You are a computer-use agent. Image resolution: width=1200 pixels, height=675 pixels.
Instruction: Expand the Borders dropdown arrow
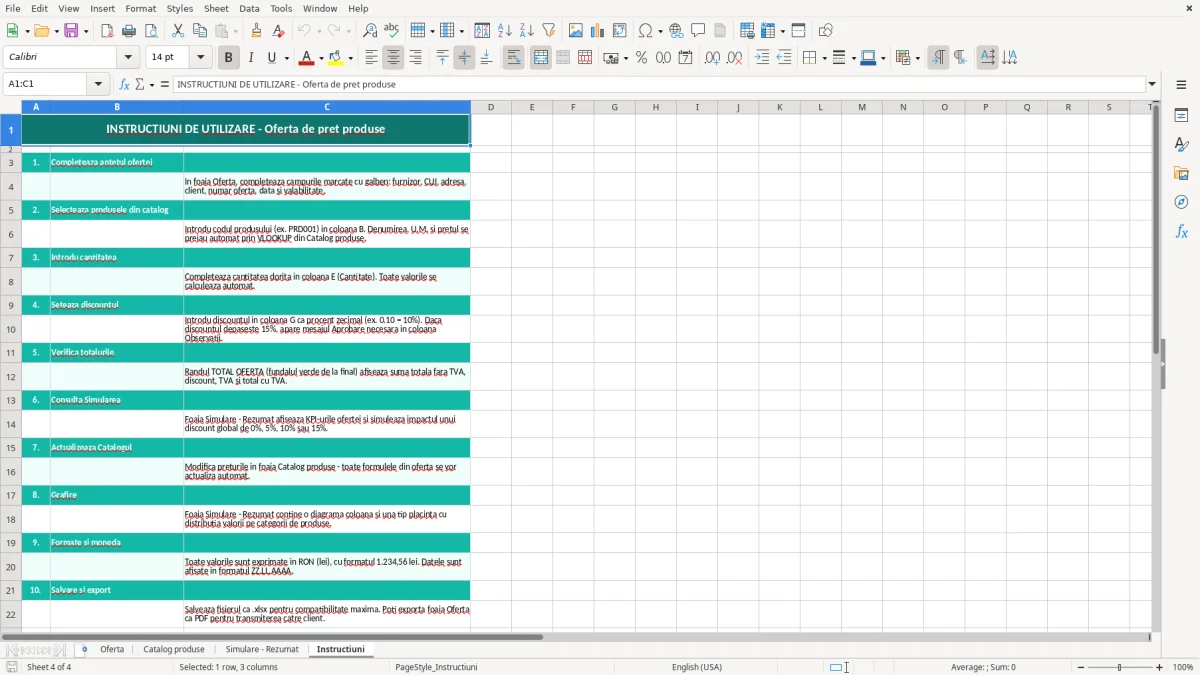823,58
